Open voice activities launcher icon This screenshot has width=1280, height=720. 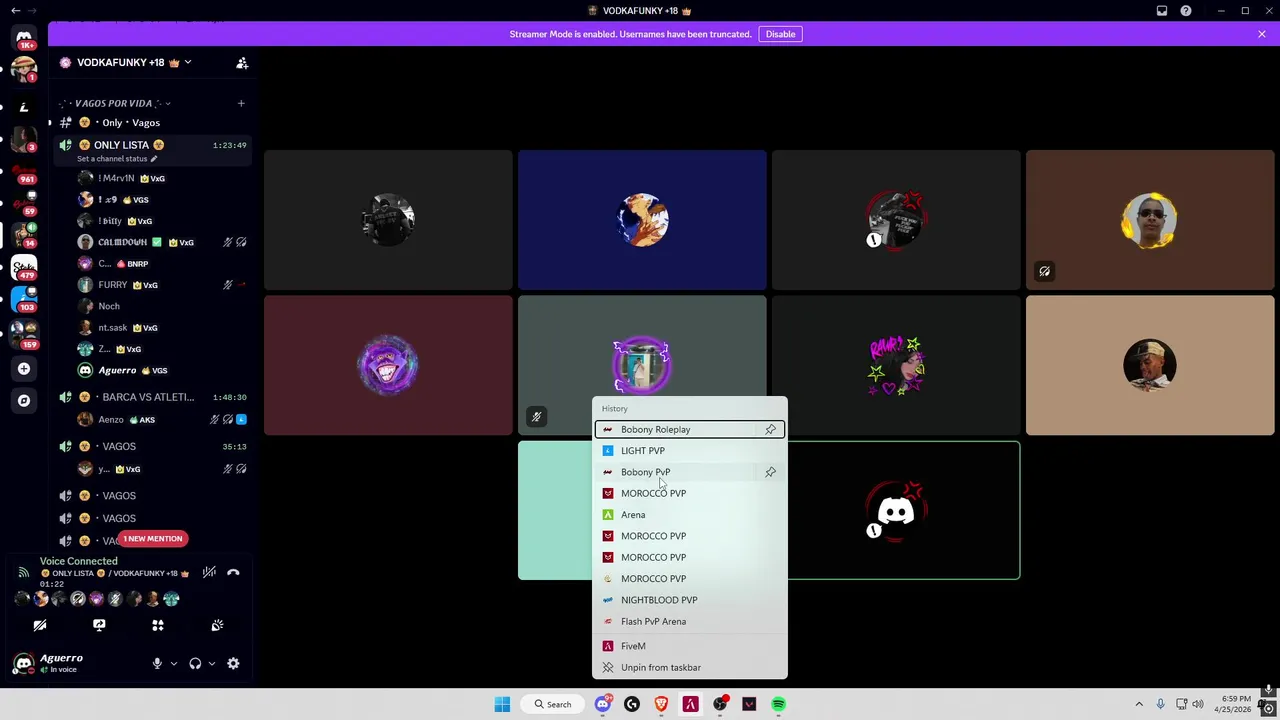pyautogui.click(x=158, y=625)
